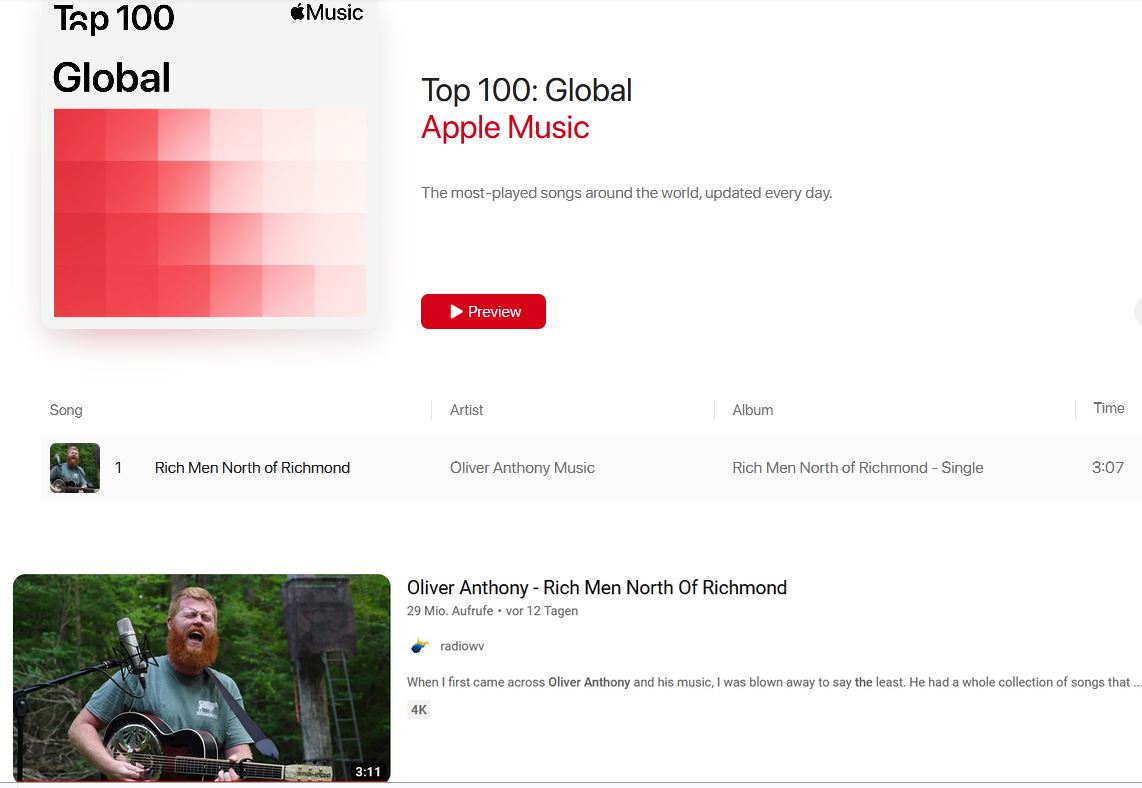Click the video description snippet text
This screenshot has width=1142, height=788.
click(x=770, y=682)
